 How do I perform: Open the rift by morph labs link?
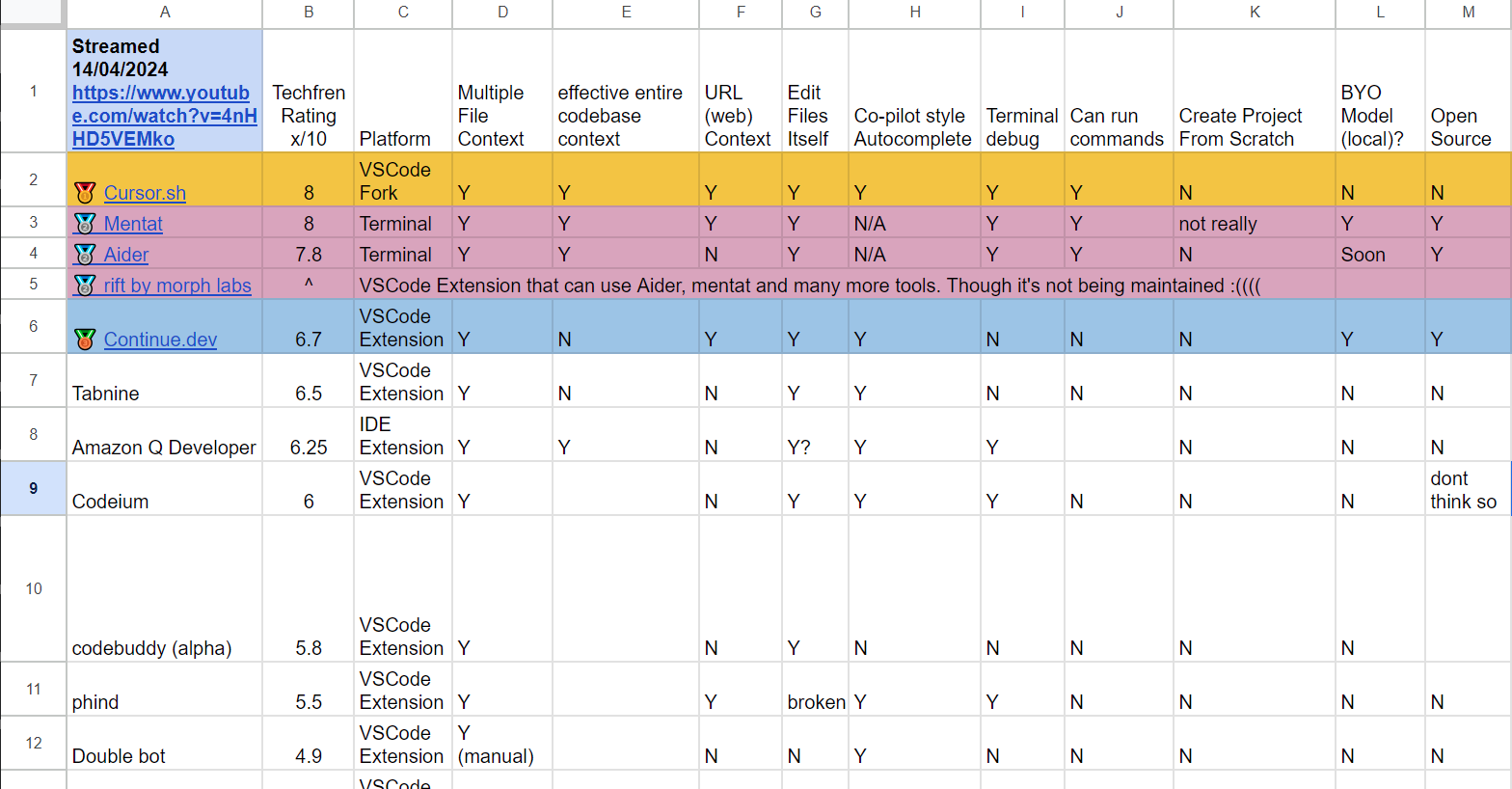(x=177, y=286)
